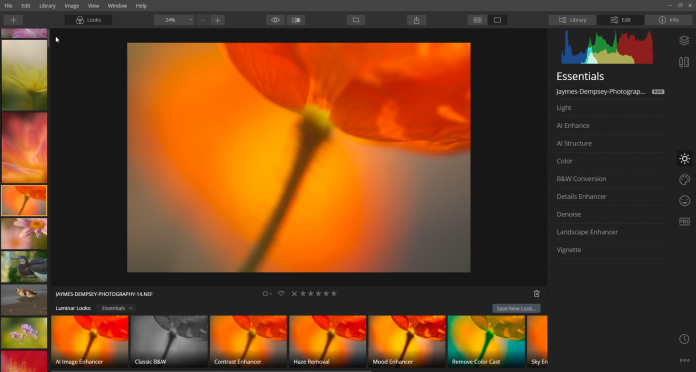Switch to single image view icon
The height and width of the screenshot is (372, 696).
click(x=497, y=20)
